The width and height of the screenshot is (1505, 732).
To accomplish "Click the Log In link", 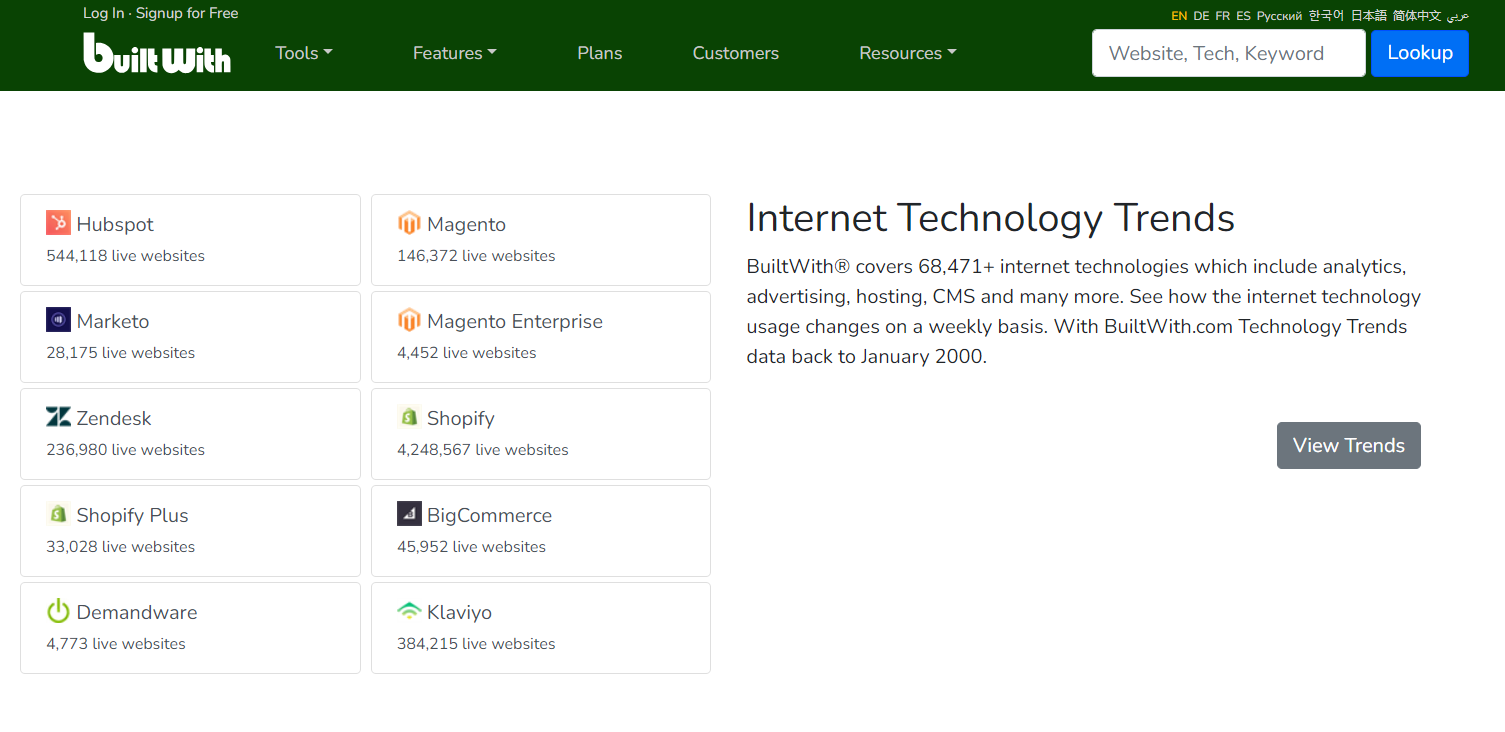I will [x=104, y=13].
